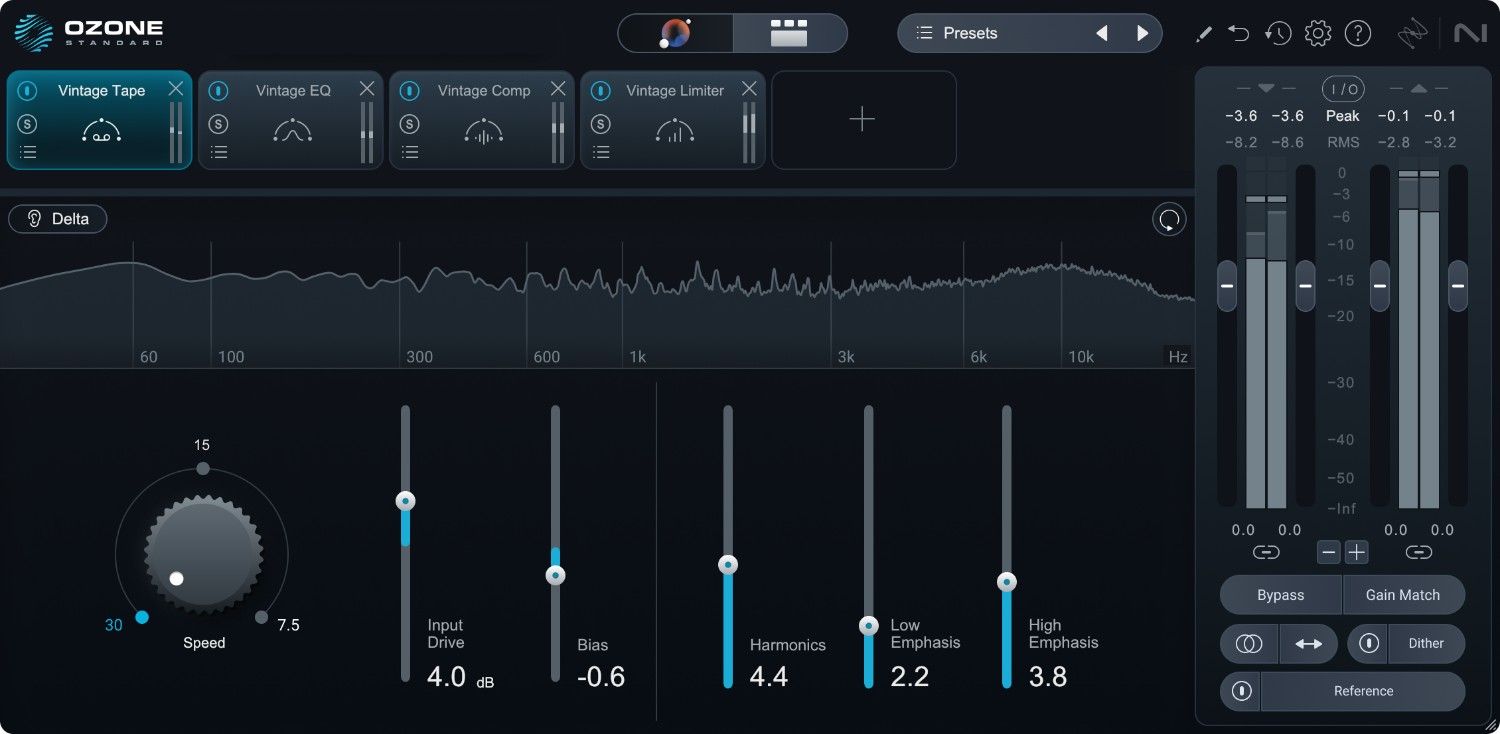Screen dimensions: 1500x734
Task: Solo the Vintage EQ module
Action: 218,124
